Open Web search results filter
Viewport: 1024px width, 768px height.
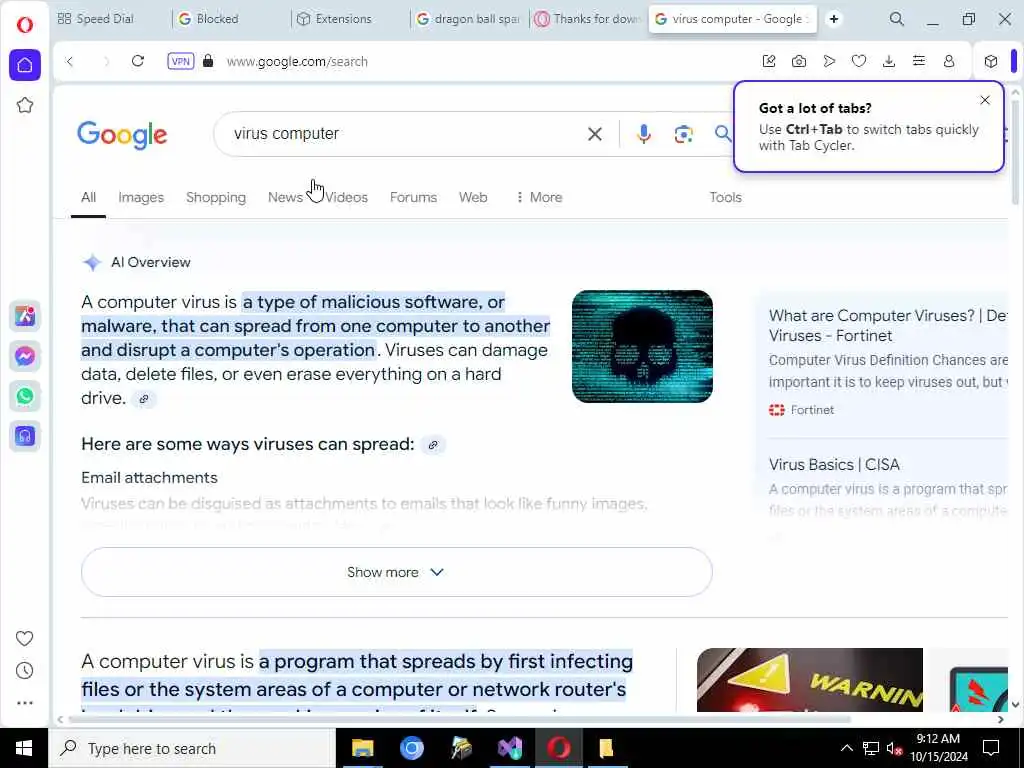click(x=473, y=197)
